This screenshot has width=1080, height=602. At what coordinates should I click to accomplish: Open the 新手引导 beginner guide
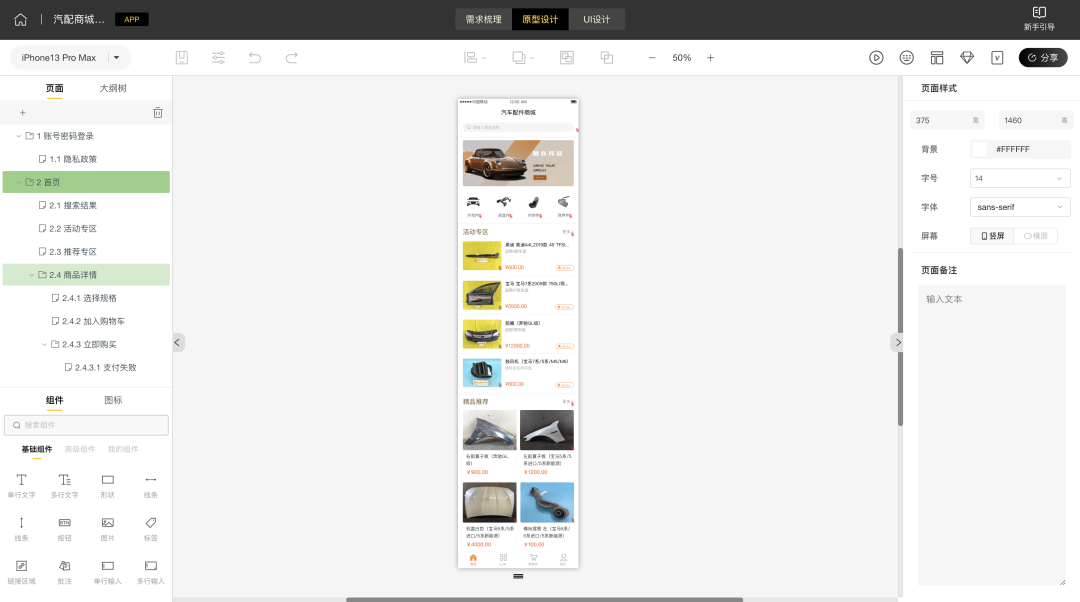click(x=1039, y=19)
